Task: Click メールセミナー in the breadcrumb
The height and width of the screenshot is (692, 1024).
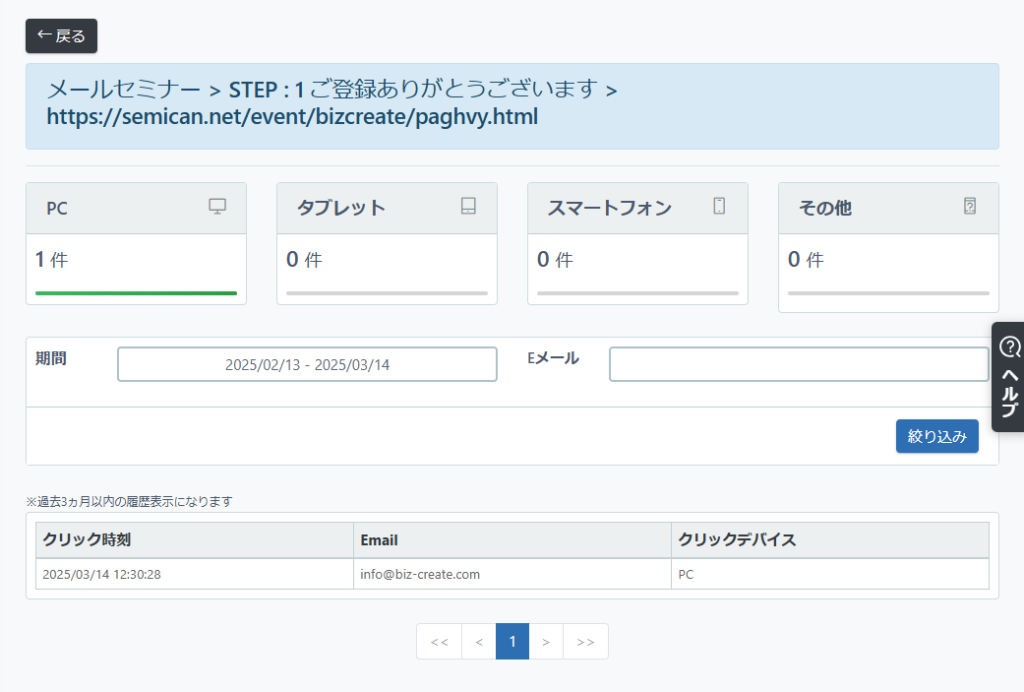Action: (123, 89)
